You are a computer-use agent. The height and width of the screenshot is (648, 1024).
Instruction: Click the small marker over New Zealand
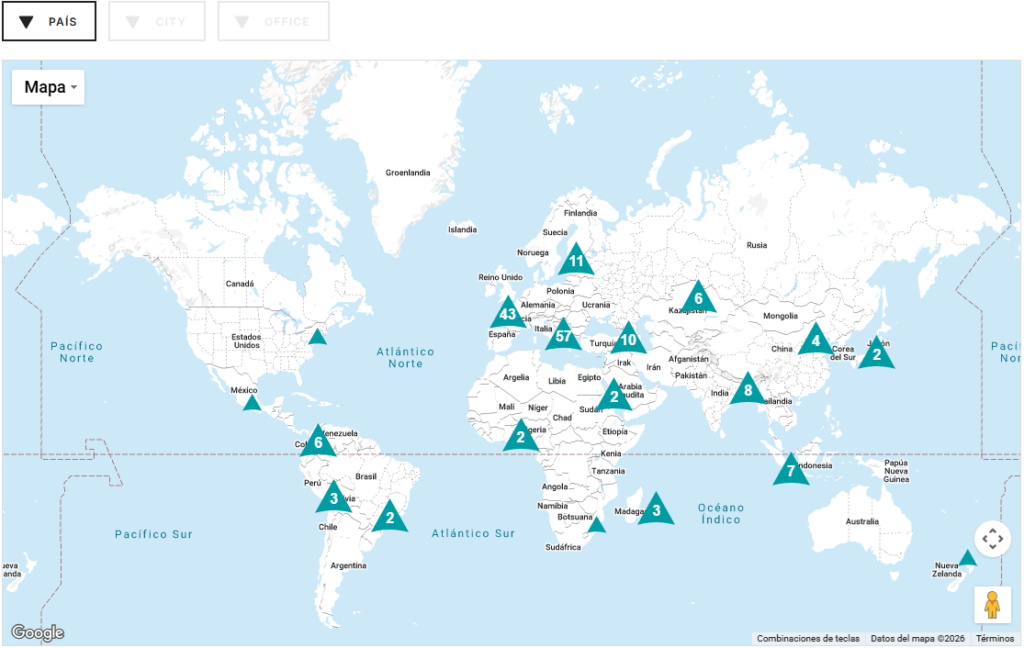tap(967, 558)
